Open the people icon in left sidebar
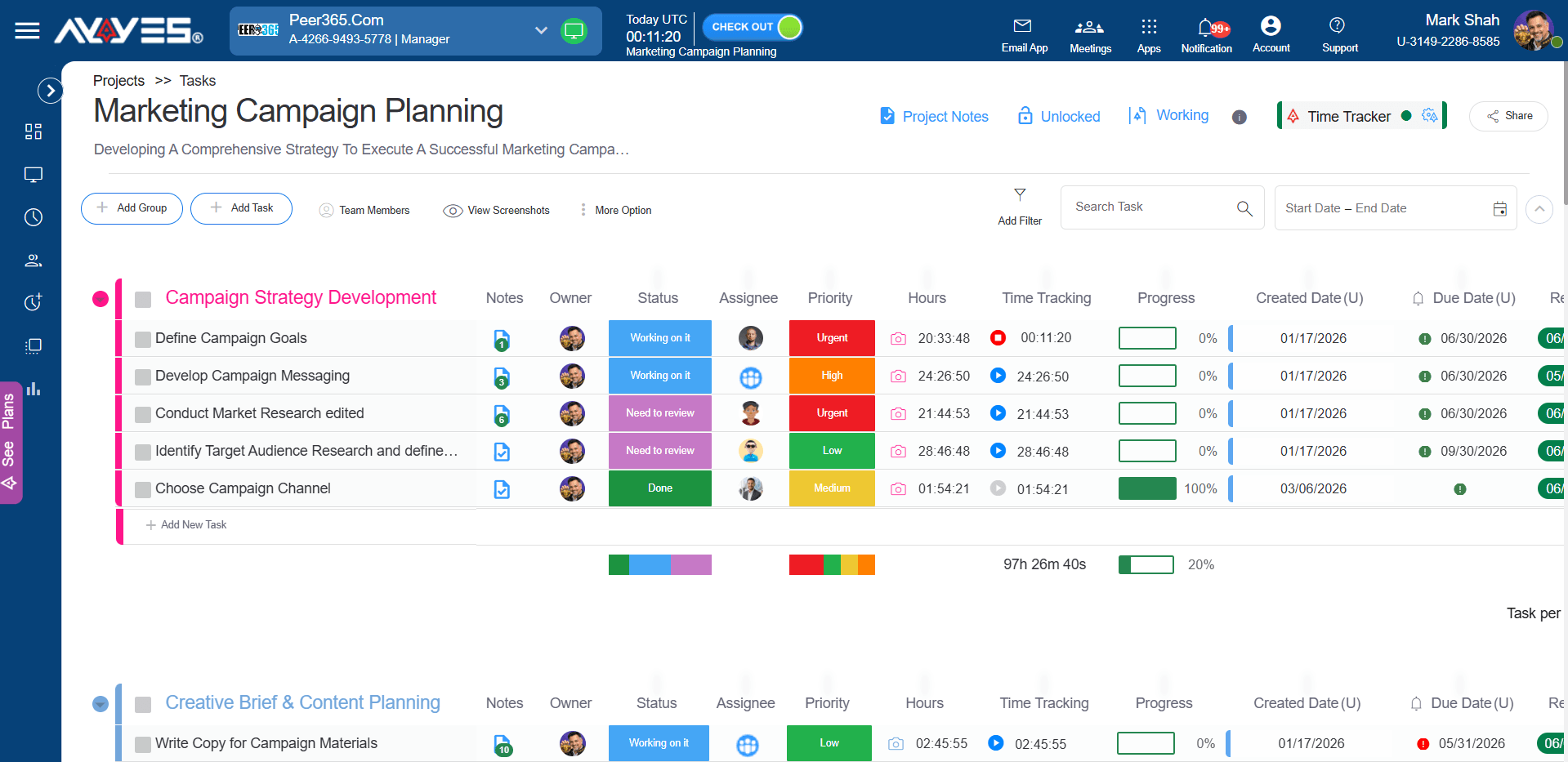Viewport: 1568px width, 762px height. point(34,261)
